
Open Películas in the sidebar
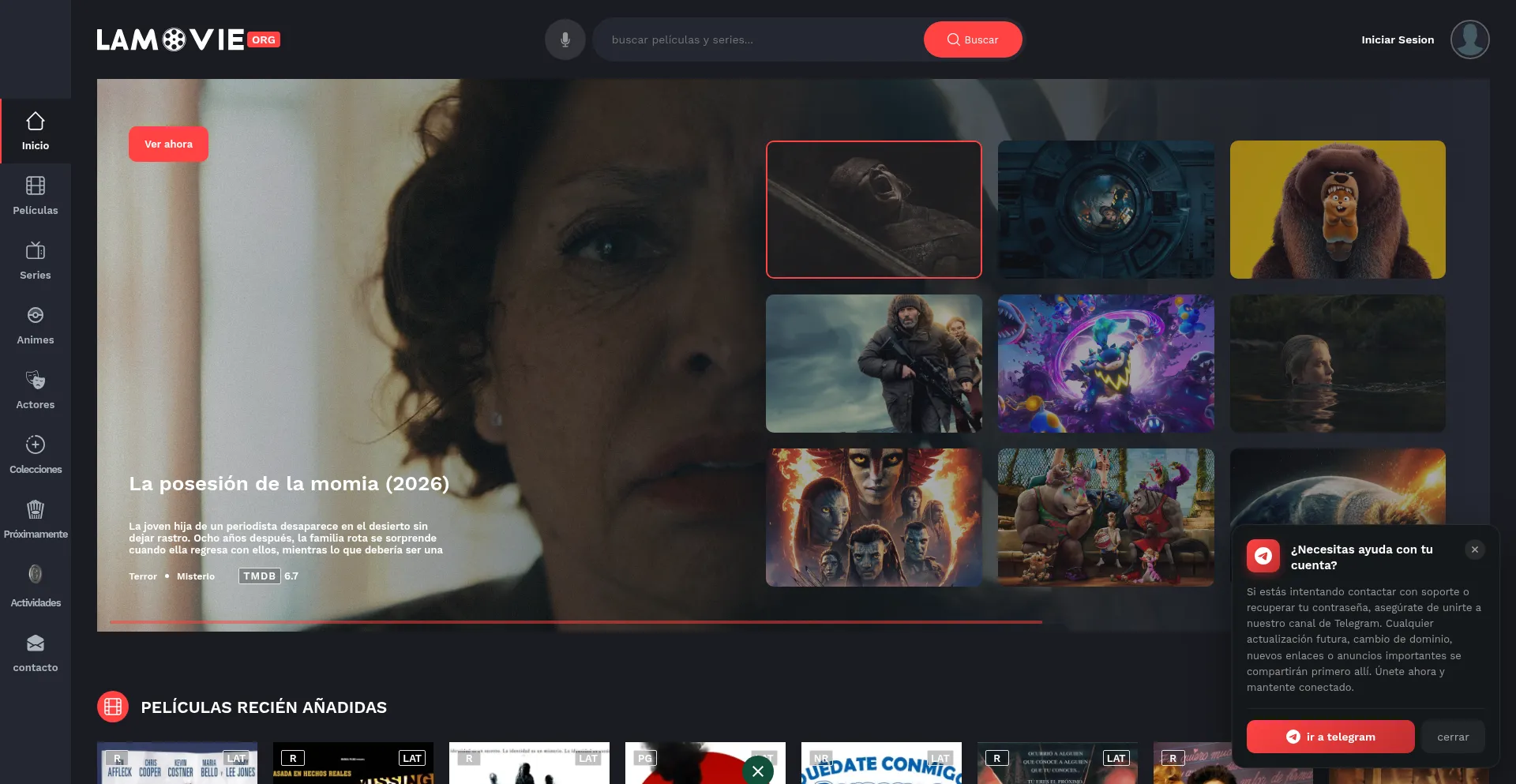click(x=36, y=196)
